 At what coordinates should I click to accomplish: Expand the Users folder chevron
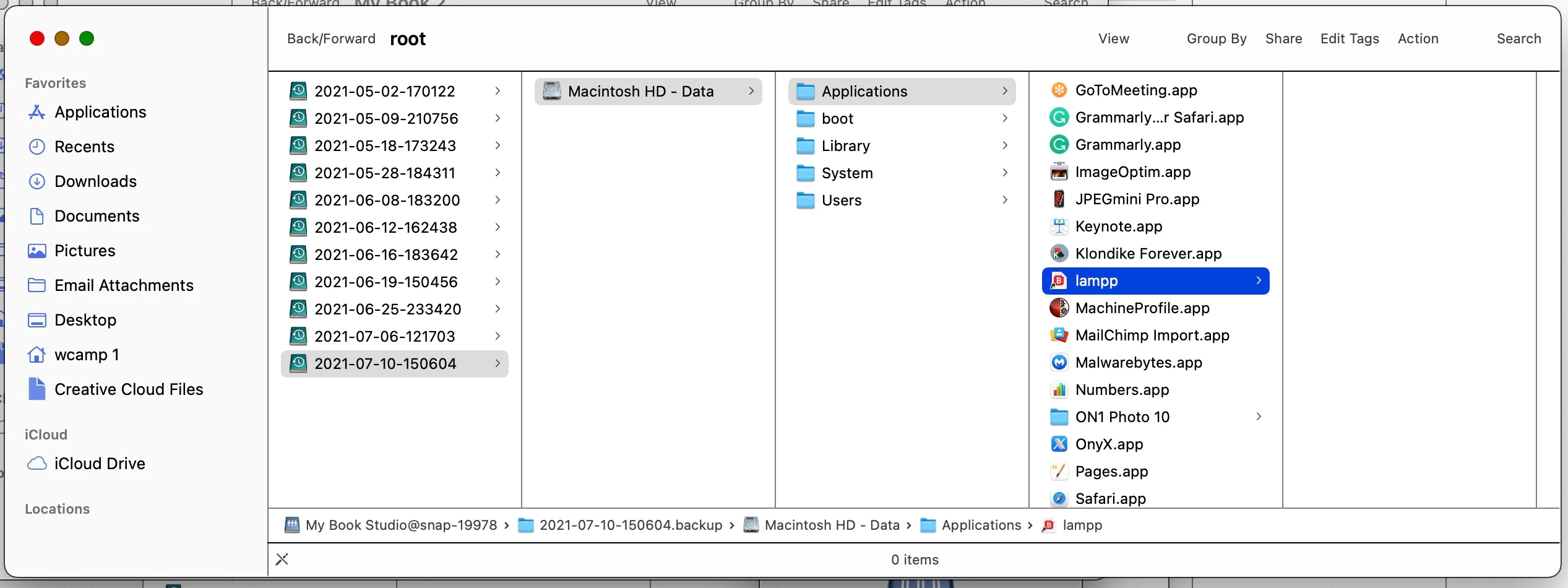click(x=1005, y=200)
